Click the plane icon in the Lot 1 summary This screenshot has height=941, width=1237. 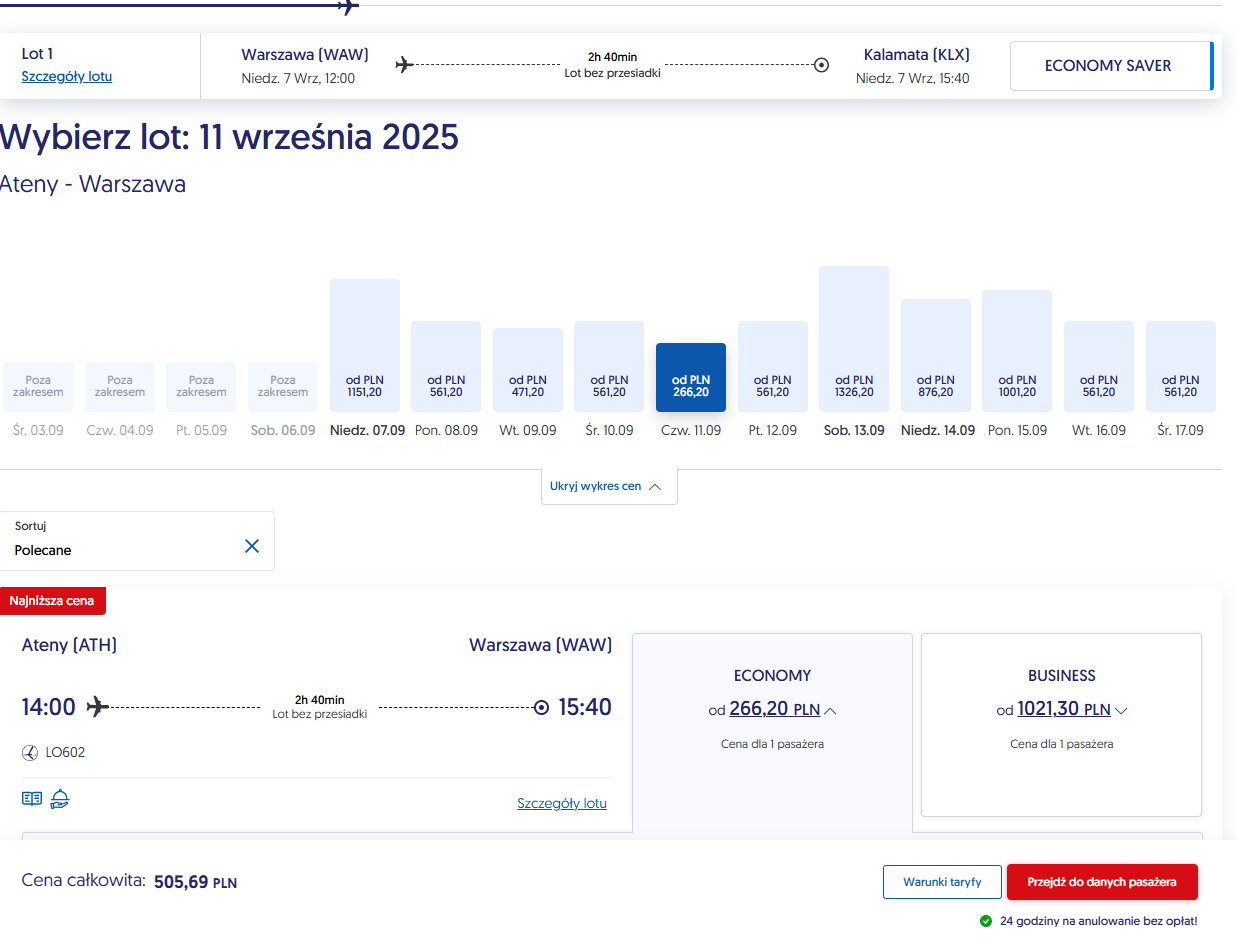(x=404, y=65)
